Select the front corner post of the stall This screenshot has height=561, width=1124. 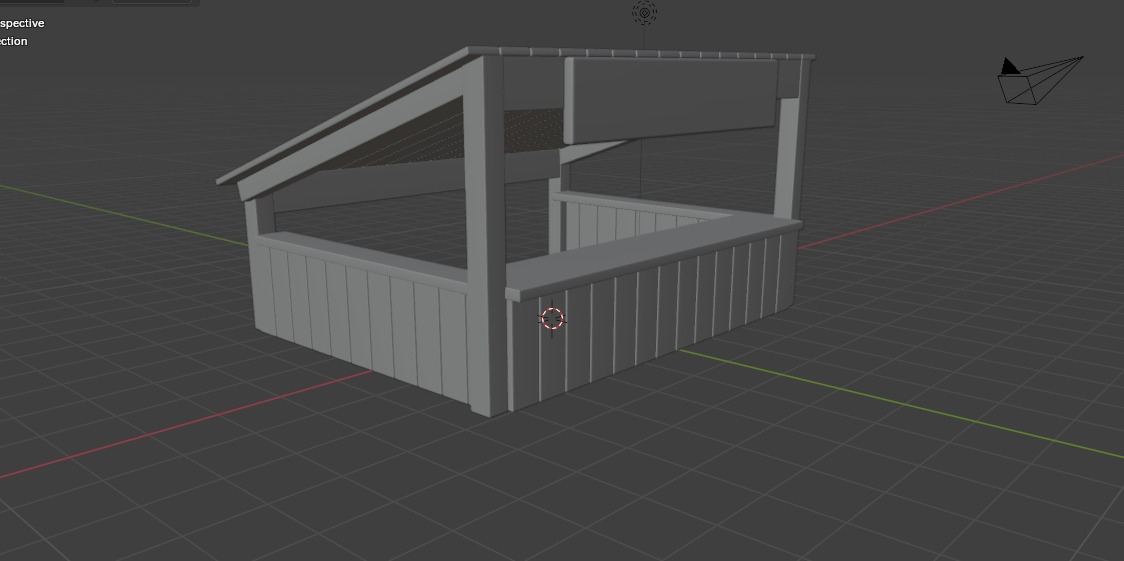coord(487,236)
